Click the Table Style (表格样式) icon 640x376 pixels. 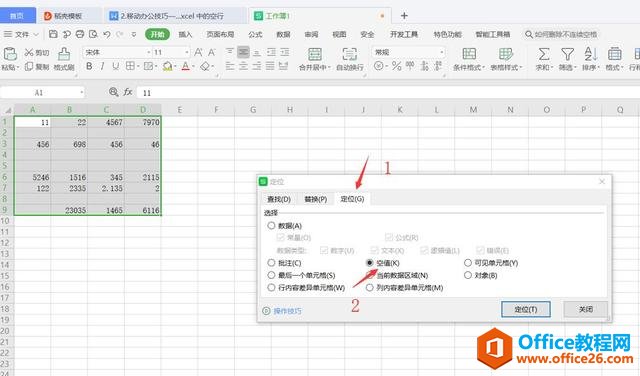click(x=506, y=53)
